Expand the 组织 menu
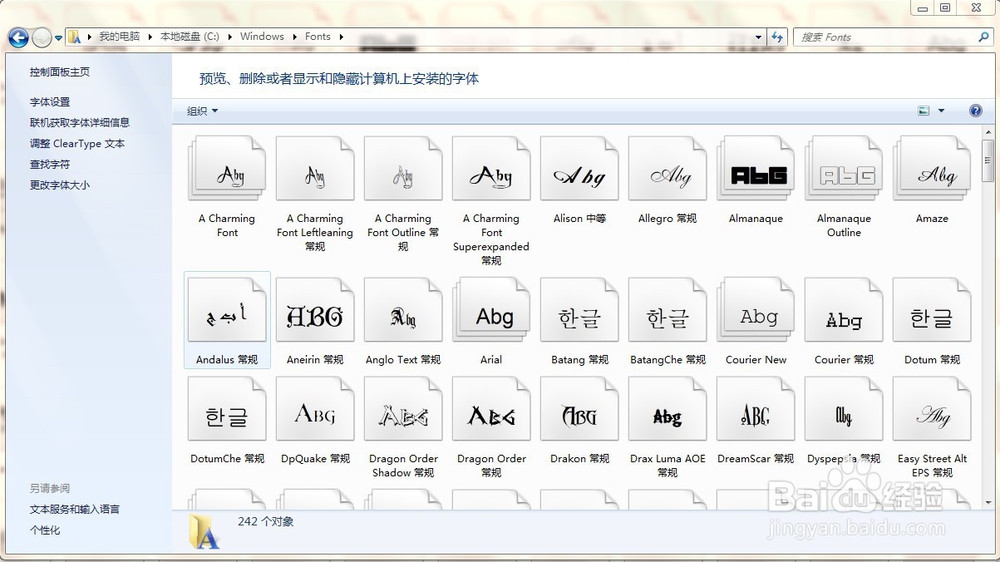The image size is (1000, 562). coord(202,111)
